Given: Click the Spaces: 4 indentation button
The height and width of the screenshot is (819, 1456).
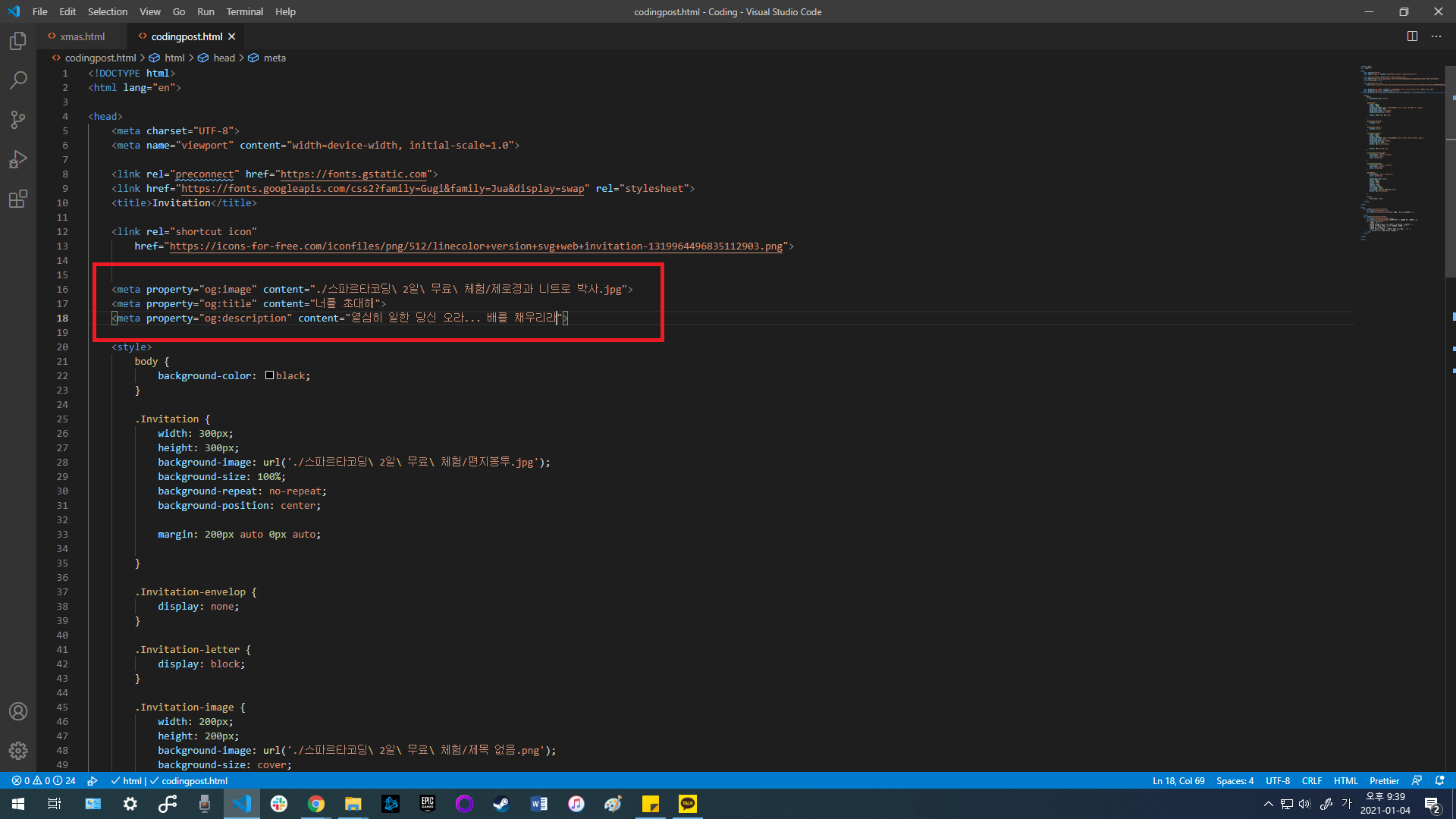Looking at the screenshot, I should [x=1235, y=780].
